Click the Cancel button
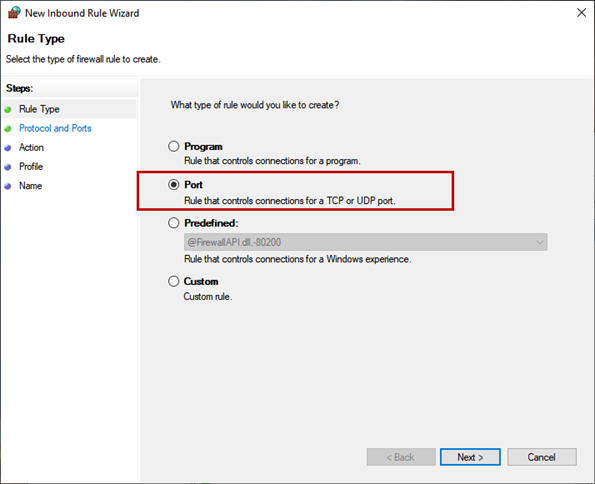The image size is (595, 484). tap(541, 457)
